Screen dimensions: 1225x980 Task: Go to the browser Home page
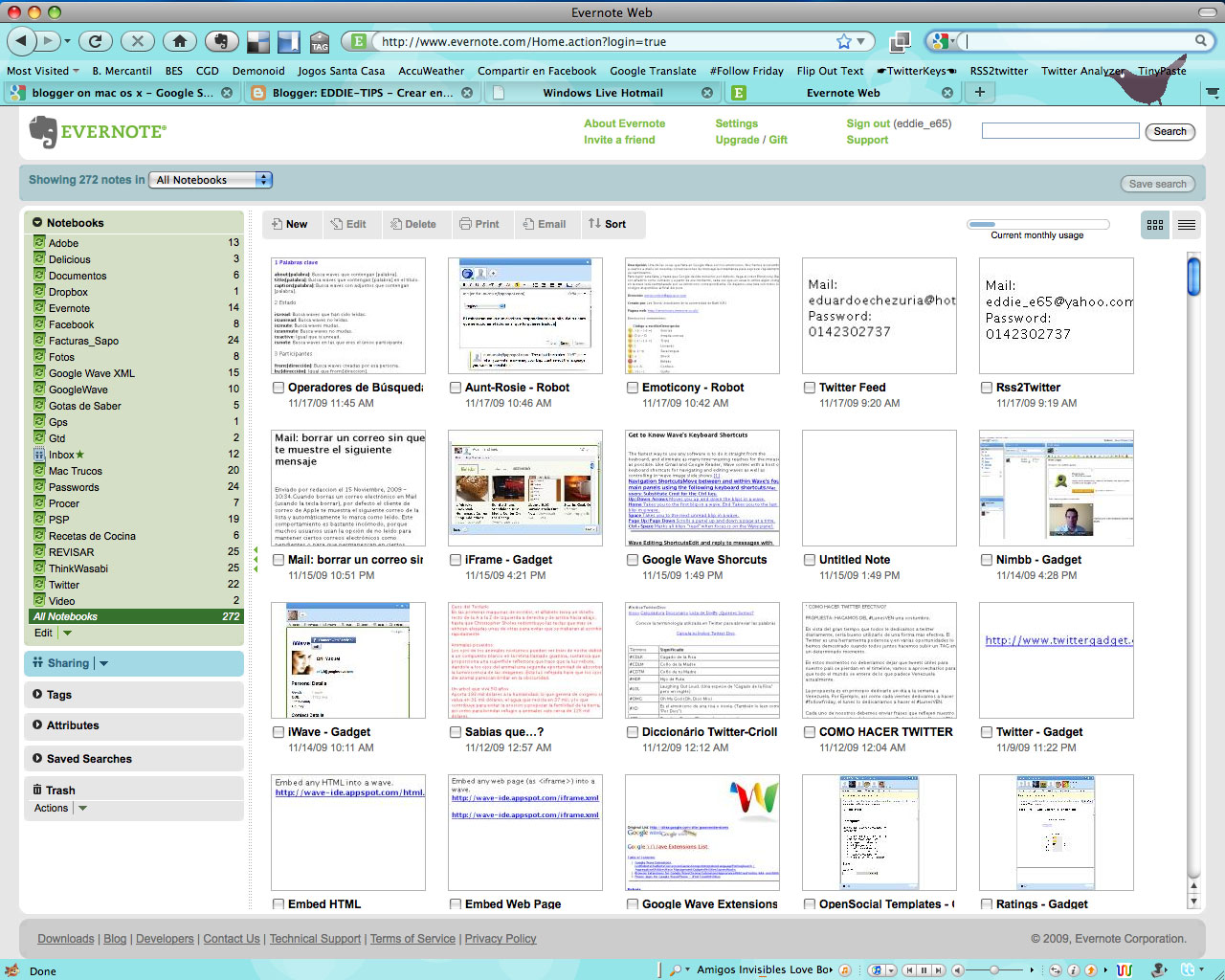(179, 41)
